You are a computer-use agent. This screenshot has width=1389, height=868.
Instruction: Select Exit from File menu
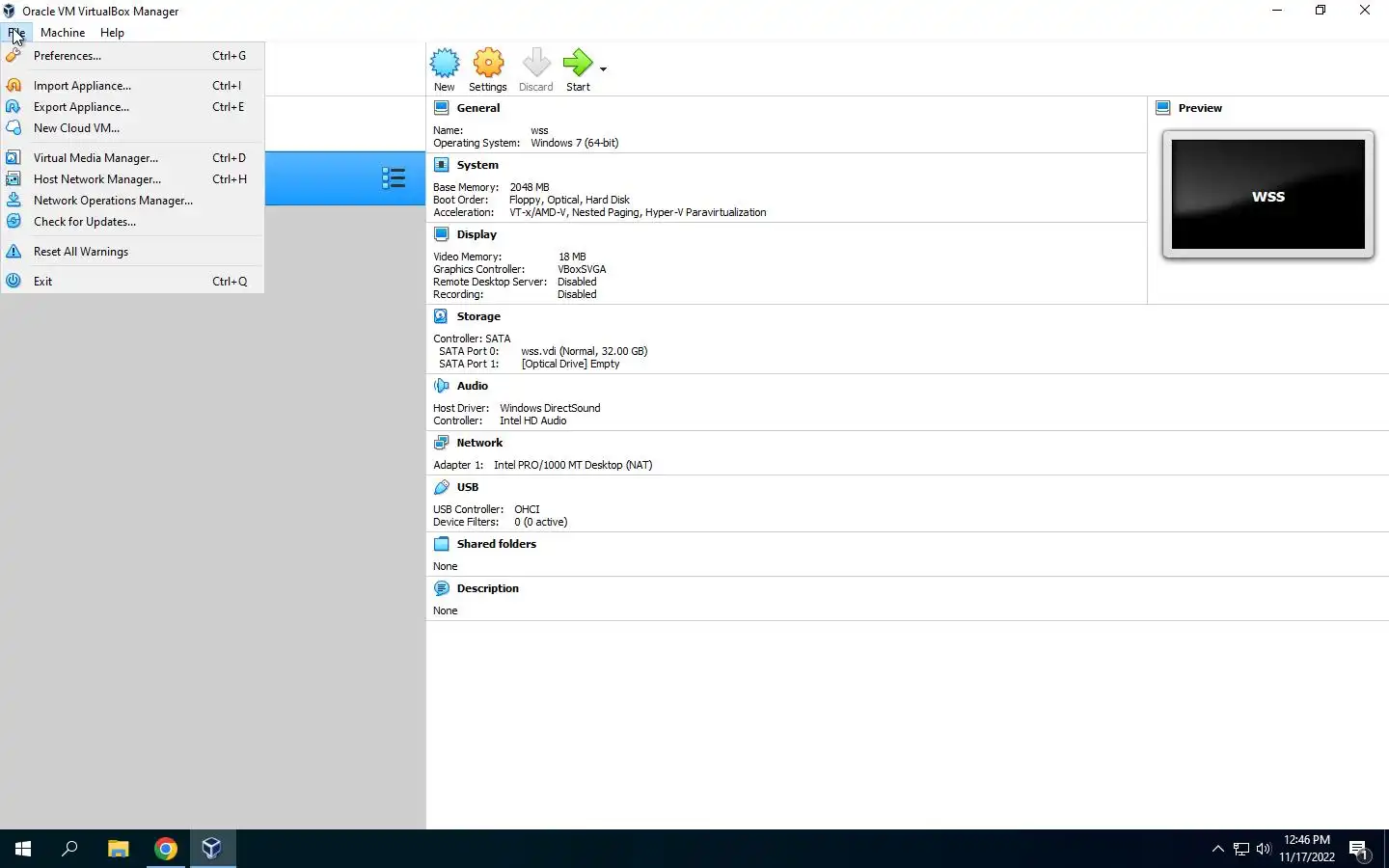[x=133, y=282]
